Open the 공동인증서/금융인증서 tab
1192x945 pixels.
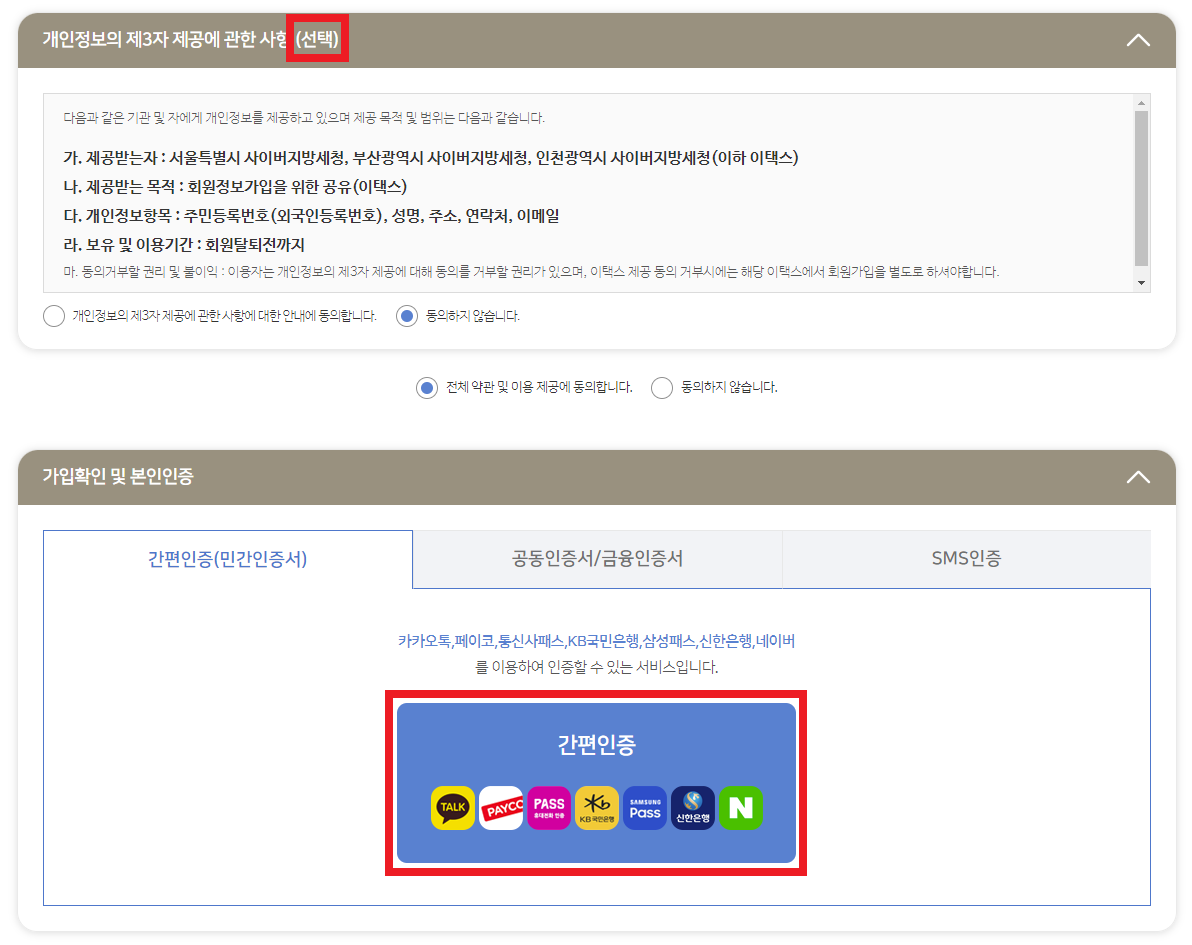point(598,559)
